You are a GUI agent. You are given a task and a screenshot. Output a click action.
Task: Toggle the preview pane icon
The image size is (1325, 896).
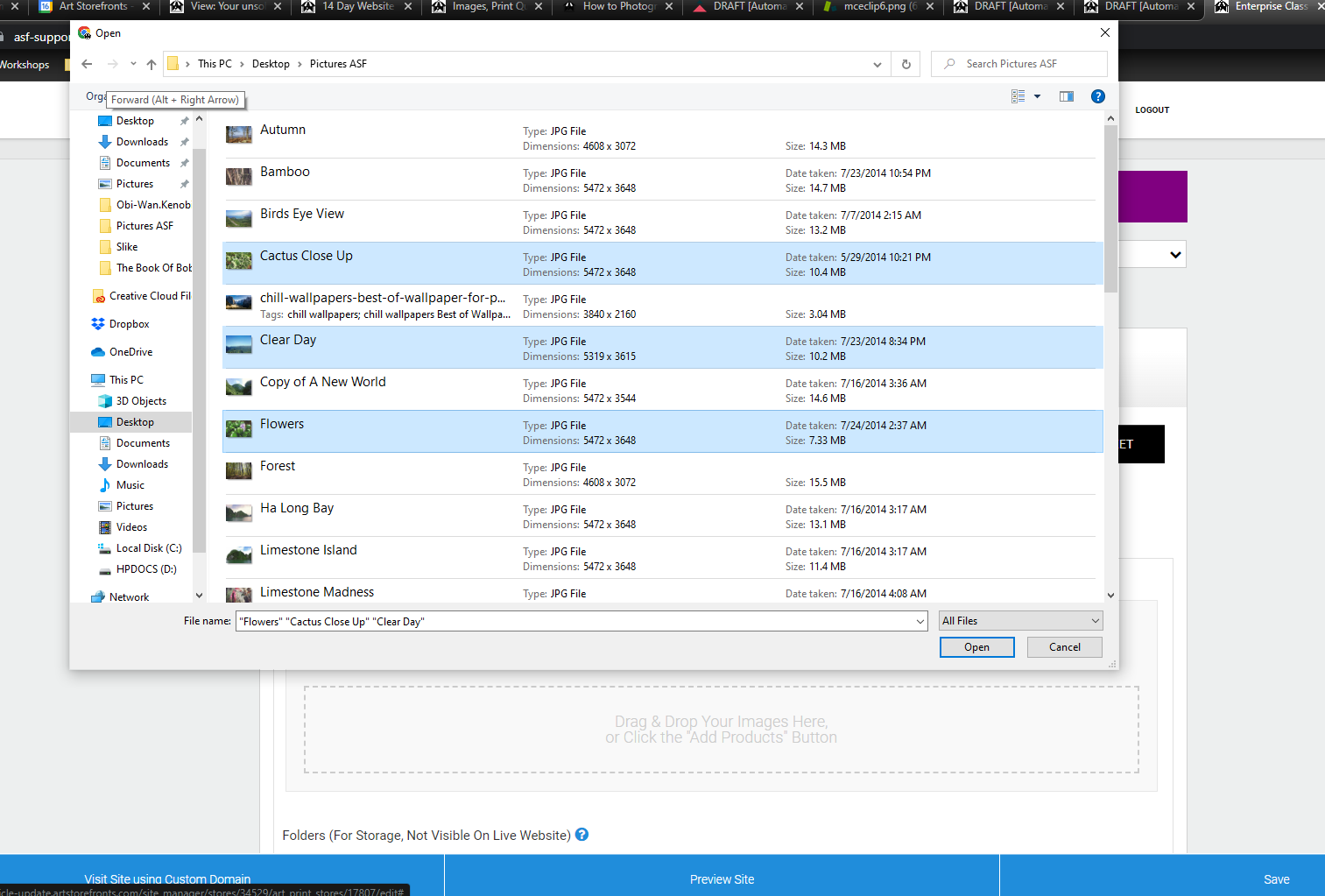(x=1066, y=96)
